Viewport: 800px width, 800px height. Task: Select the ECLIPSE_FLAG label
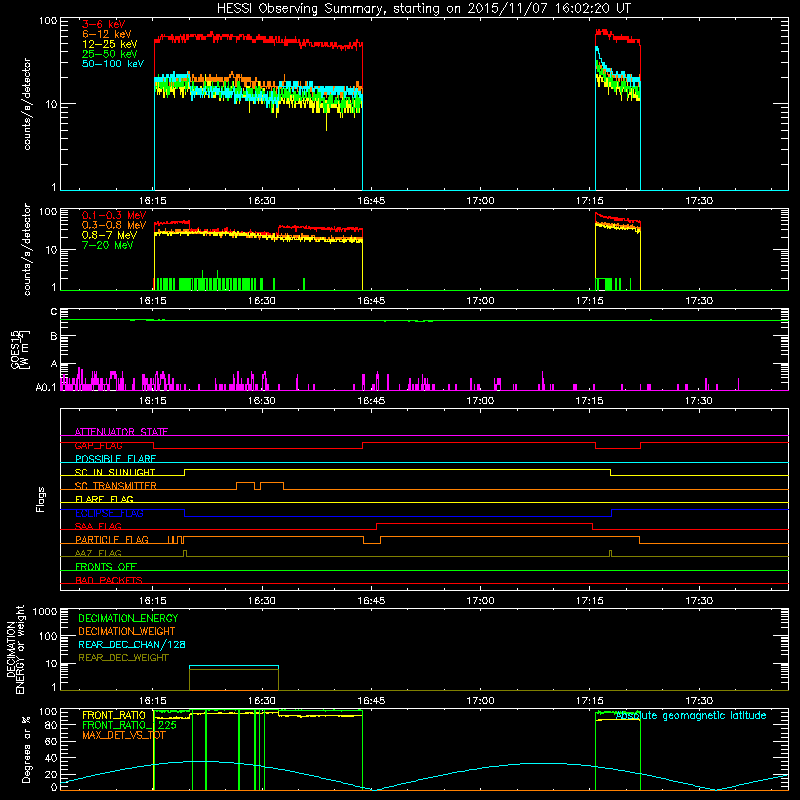109,513
